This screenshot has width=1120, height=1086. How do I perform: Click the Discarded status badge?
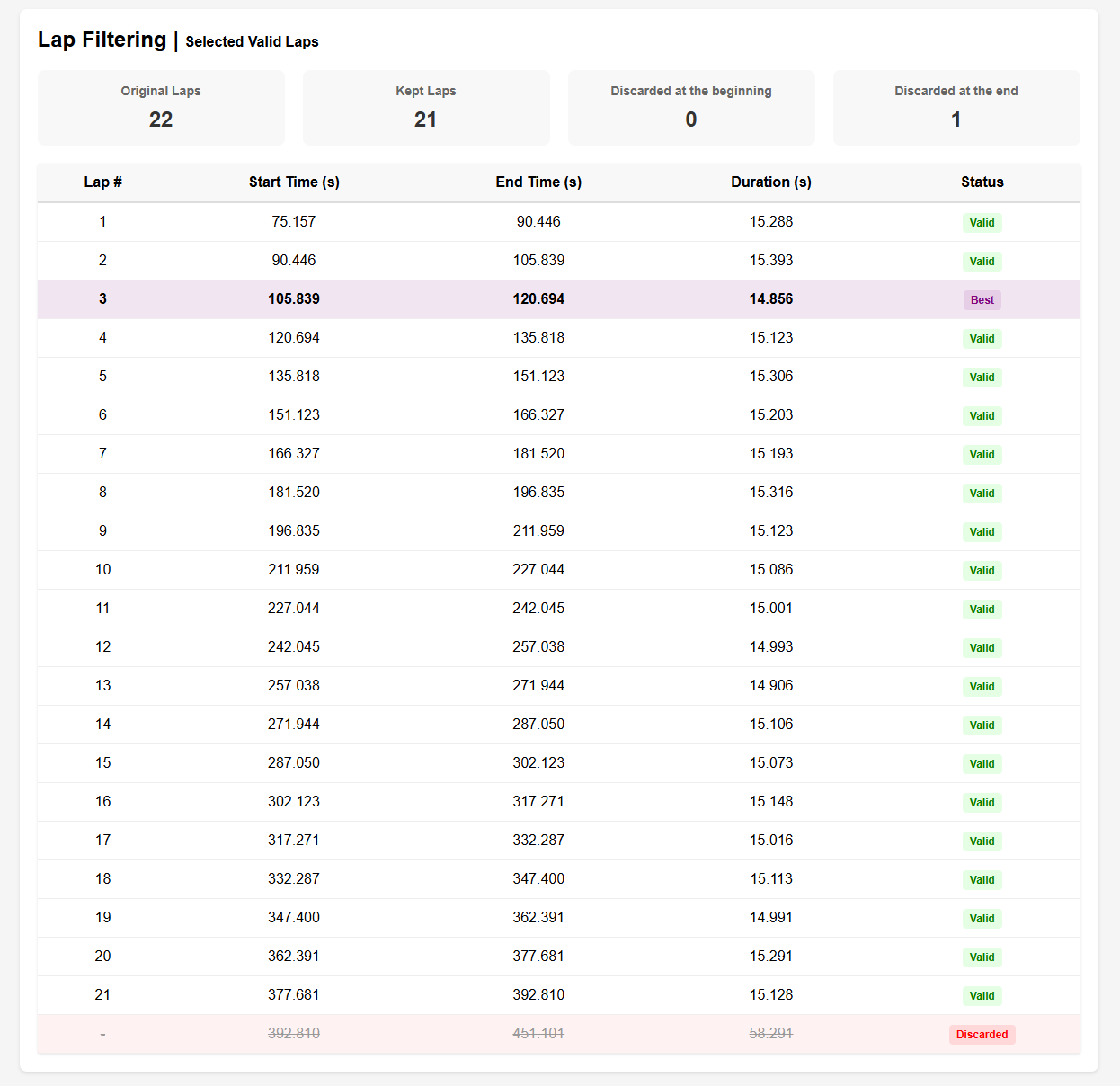982,1035
